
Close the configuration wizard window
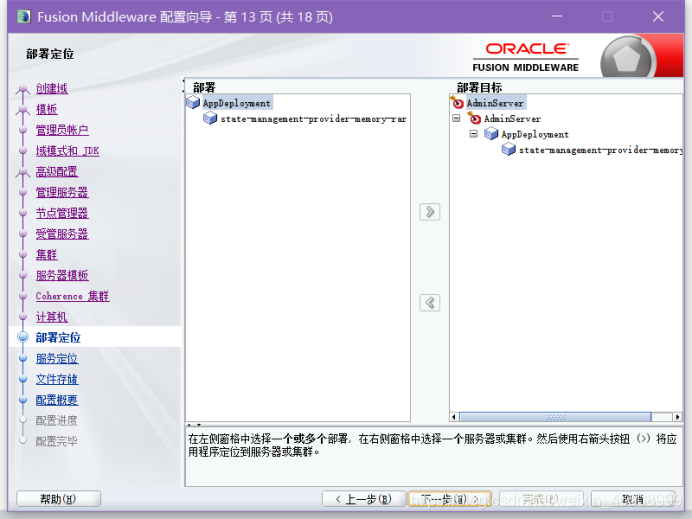point(658,17)
